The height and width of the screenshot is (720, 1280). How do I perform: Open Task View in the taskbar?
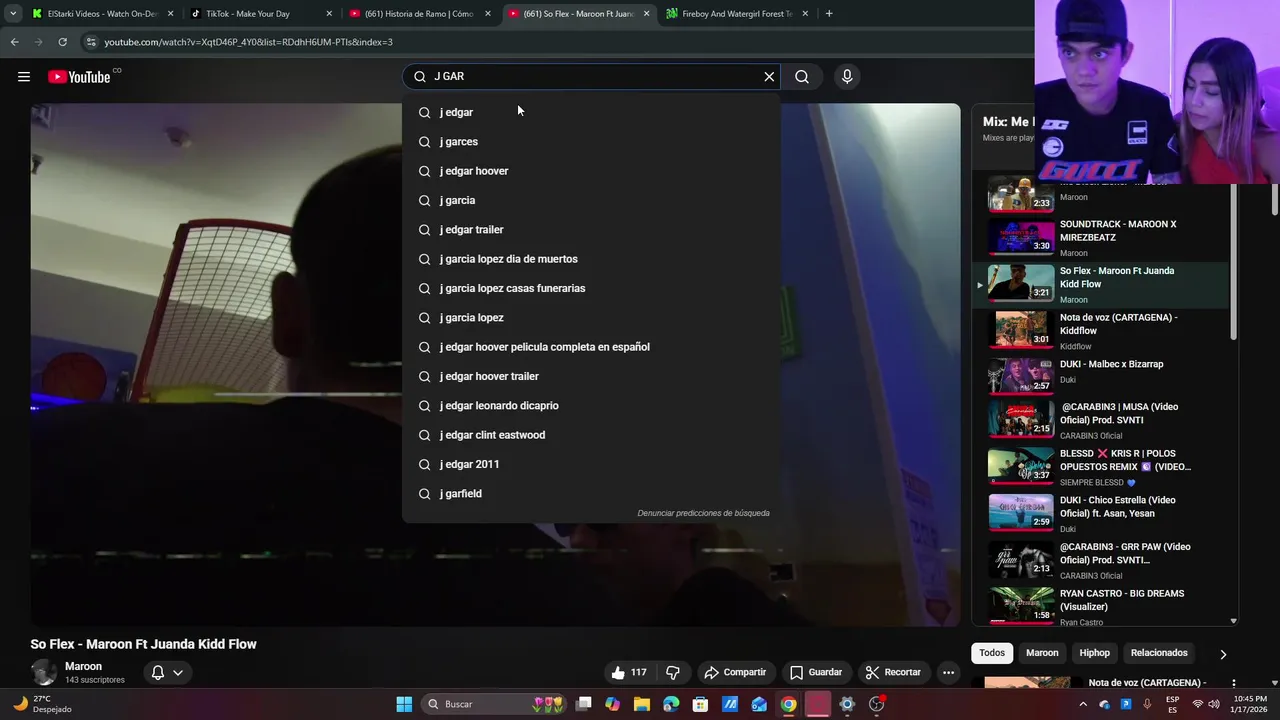584,704
